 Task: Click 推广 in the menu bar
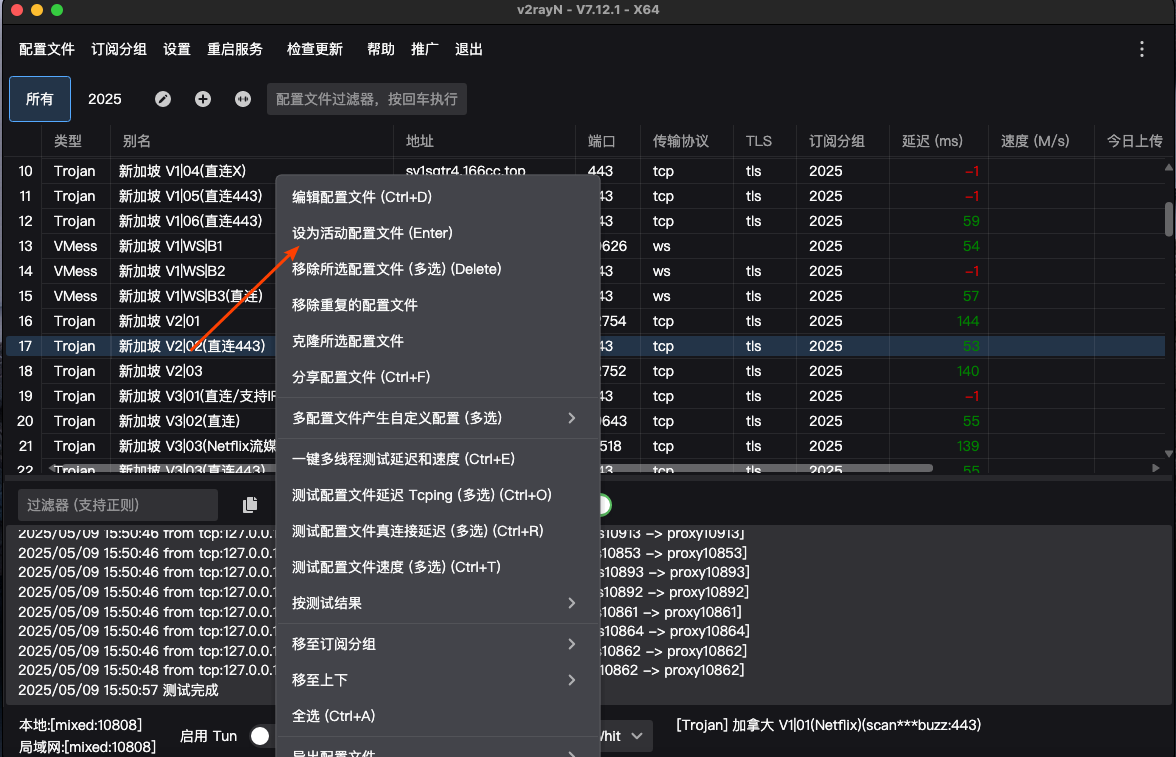coord(424,50)
